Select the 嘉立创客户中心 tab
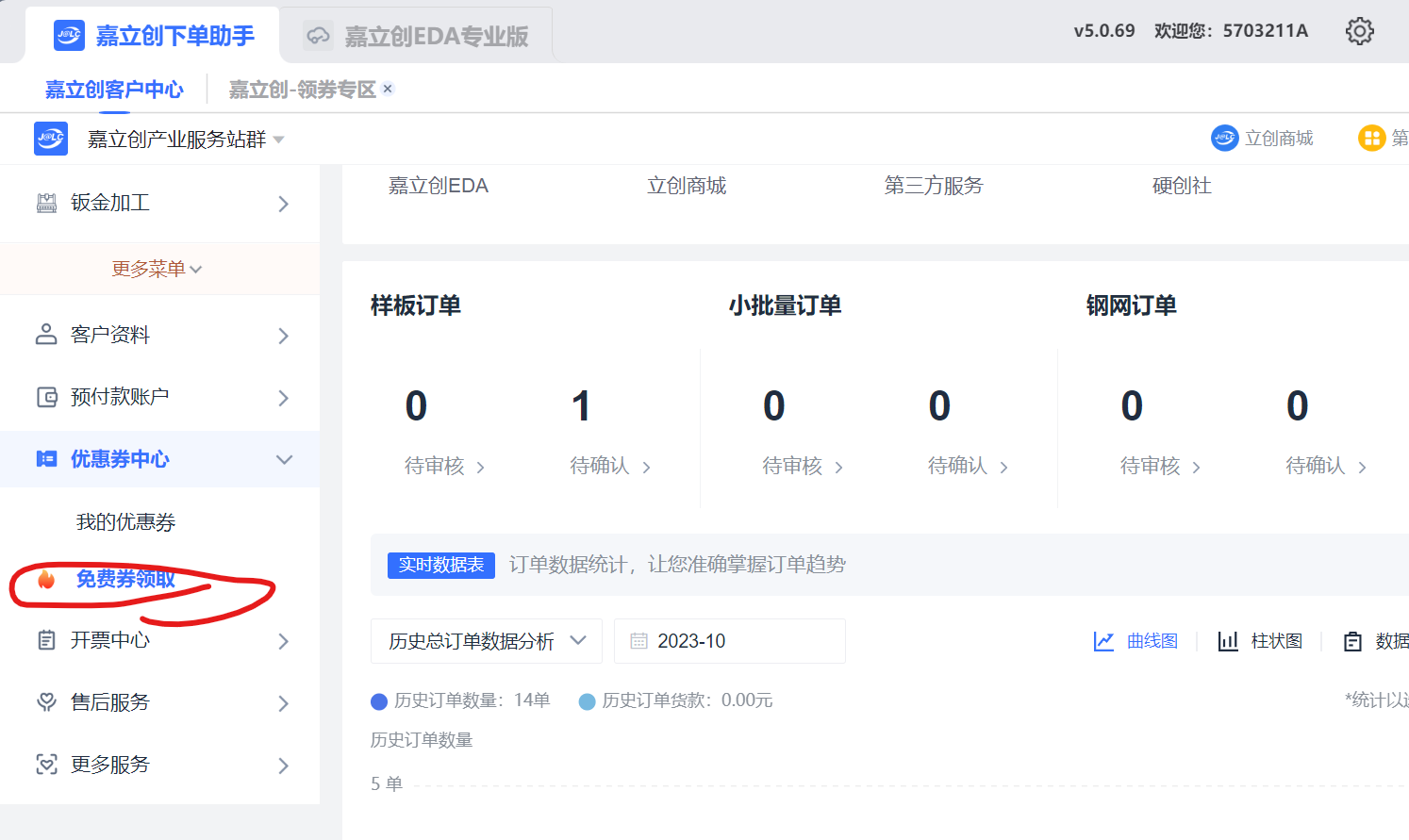Image resolution: width=1409 pixels, height=840 pixels. pyautogui.click(x=114, y=90)
